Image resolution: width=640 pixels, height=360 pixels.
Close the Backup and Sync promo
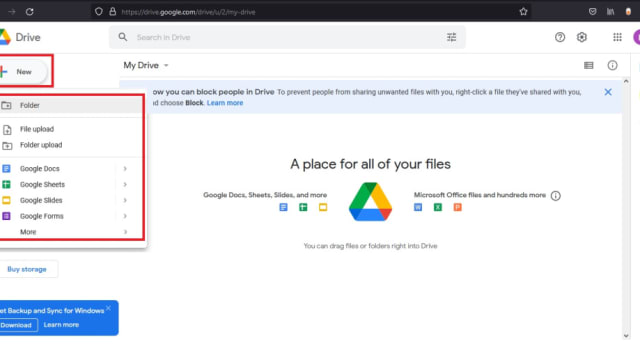(x=108, y=308)
